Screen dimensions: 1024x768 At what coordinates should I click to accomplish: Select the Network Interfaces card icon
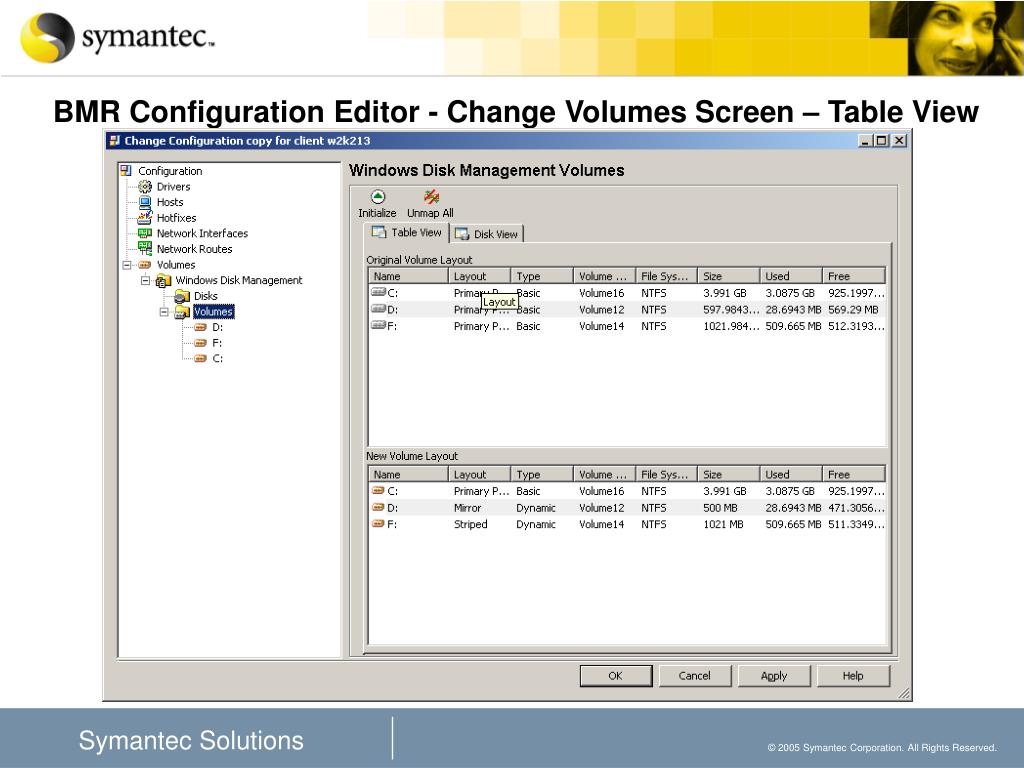point(145,233)
